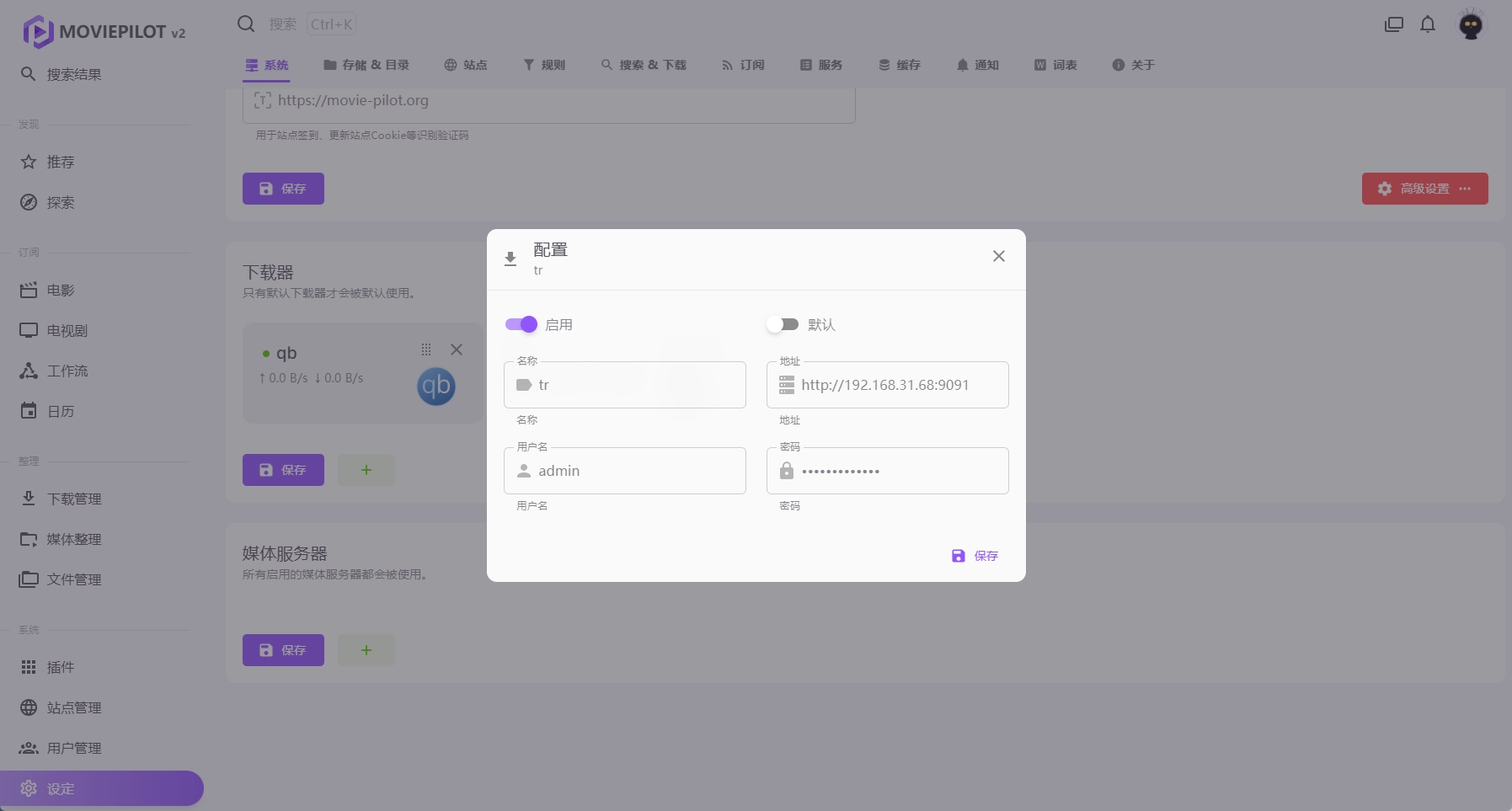
Task: Click 保存 button in 下载器 section
Action: coord(283,470)
